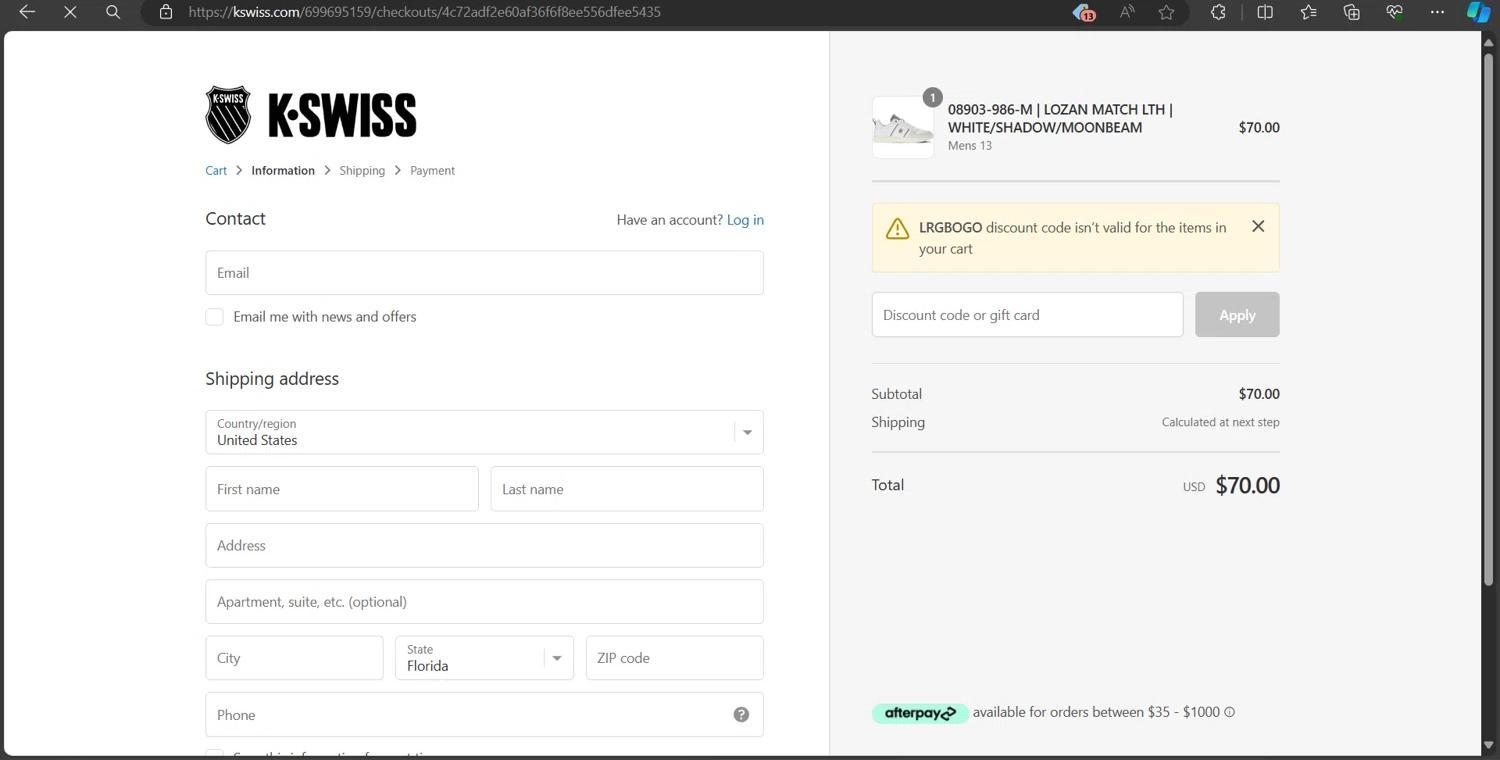Image resolution: width=1500 pixels, height=760 pixels.
Task: Dismiss the LRGBOGO discount warning
Action: [x=1258, y=227]
